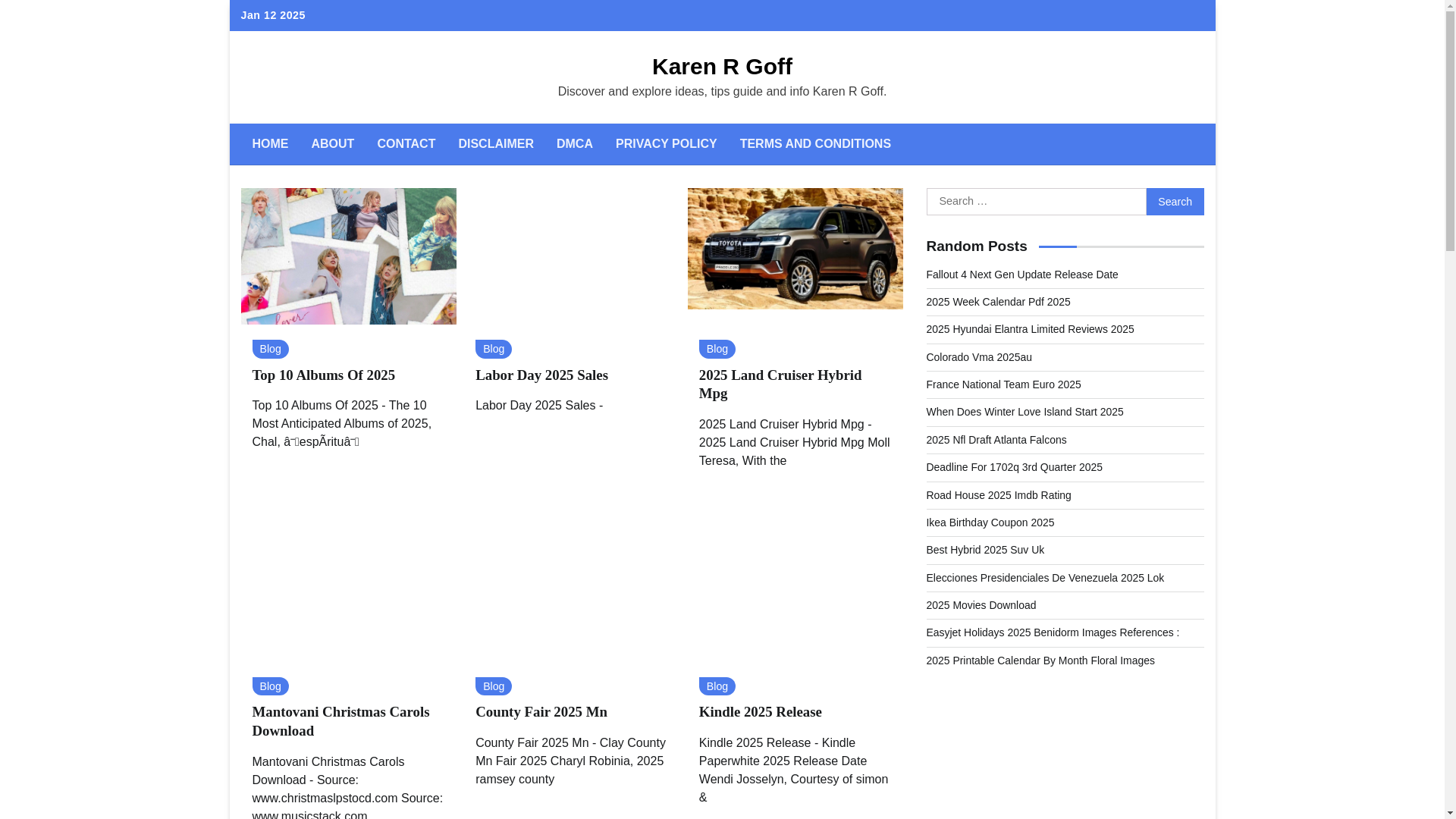Image resolution: width=1456 pixels, height=819 pixels.
Task: Open When Does Winter Love Island link
Action: [x=1025, y=412]
